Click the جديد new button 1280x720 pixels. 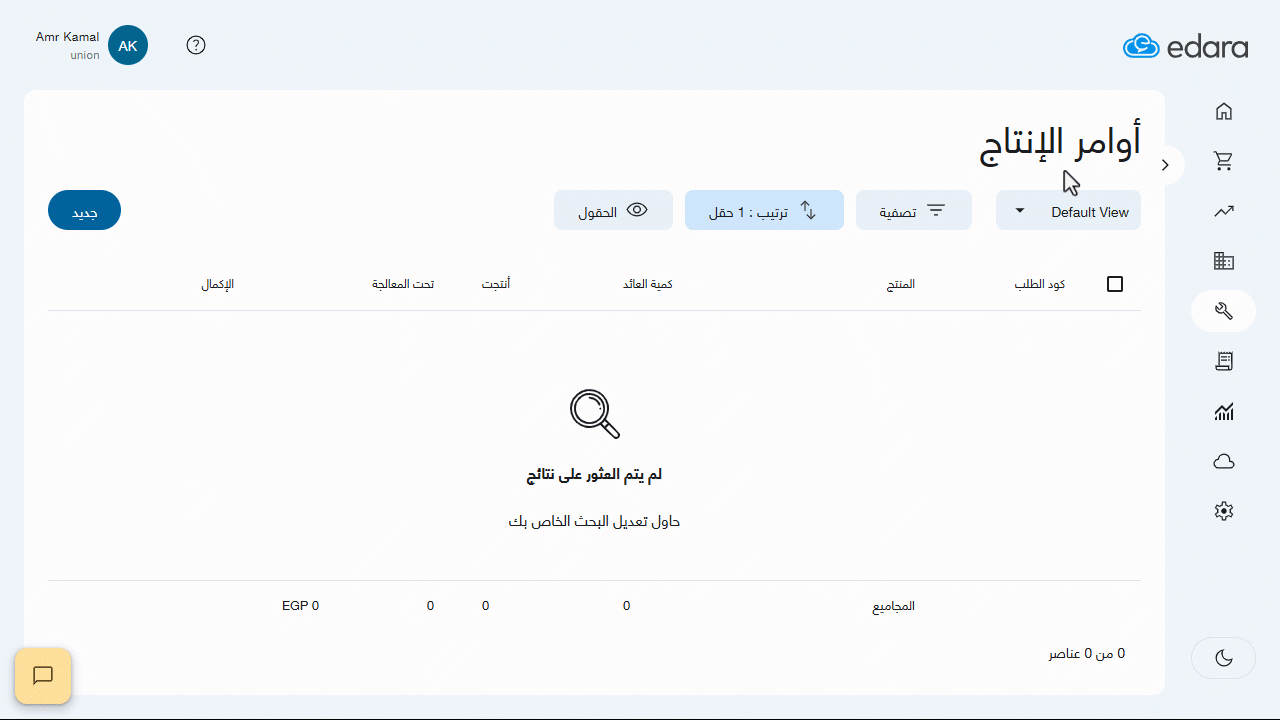click(84, 211)
